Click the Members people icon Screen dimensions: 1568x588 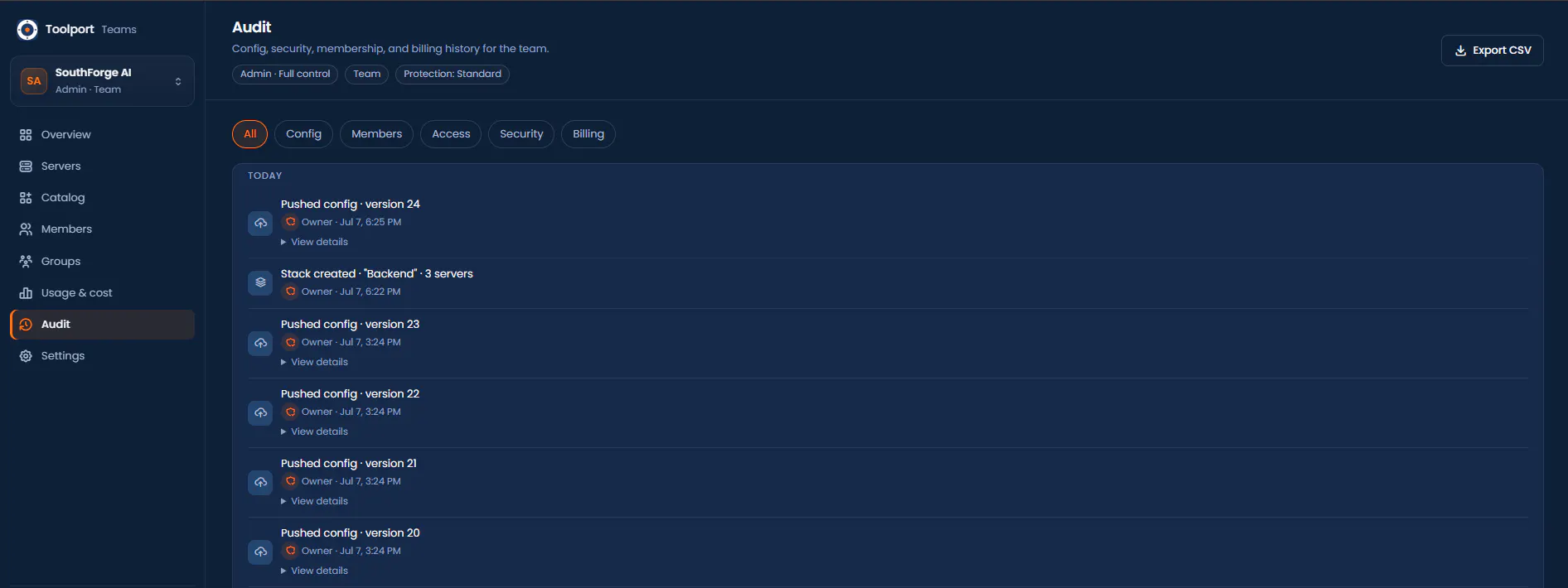[26, 229]
